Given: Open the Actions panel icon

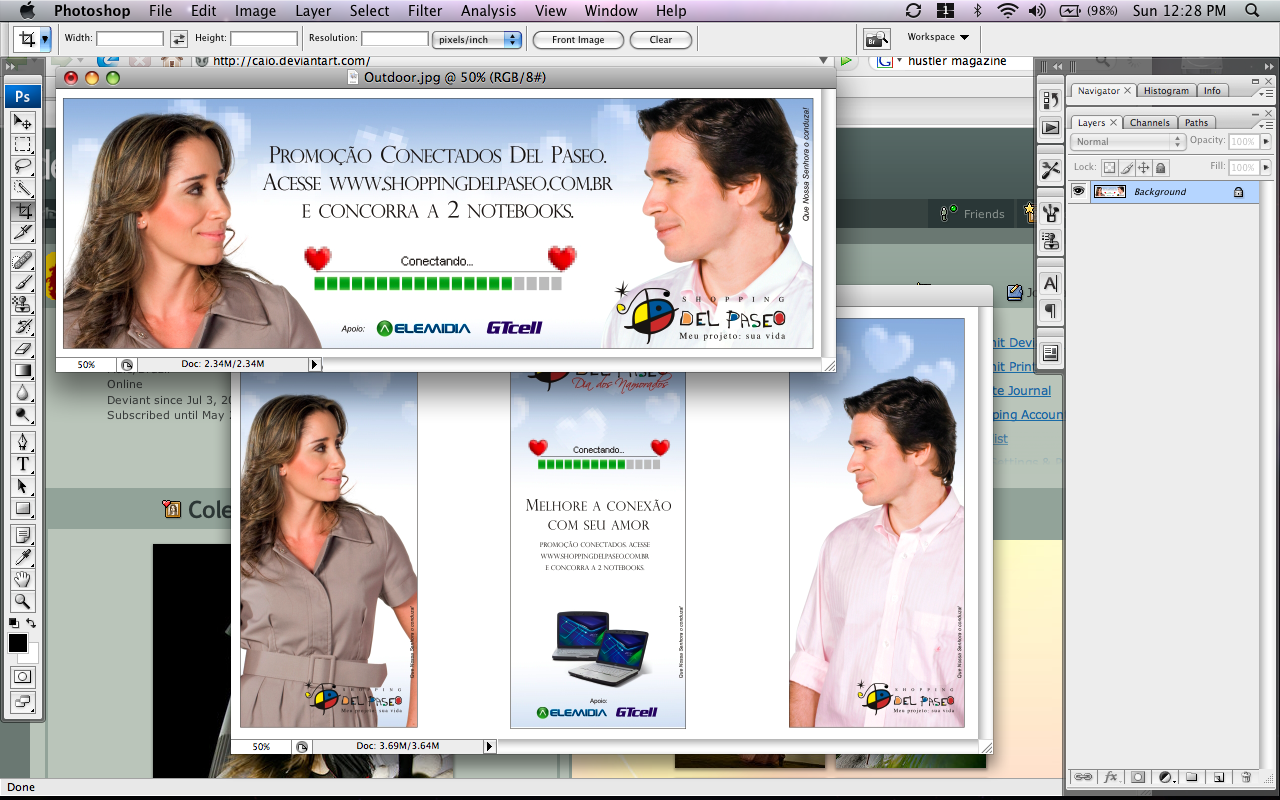Looking at the screenshot, I should click(x=1050, y=127).
